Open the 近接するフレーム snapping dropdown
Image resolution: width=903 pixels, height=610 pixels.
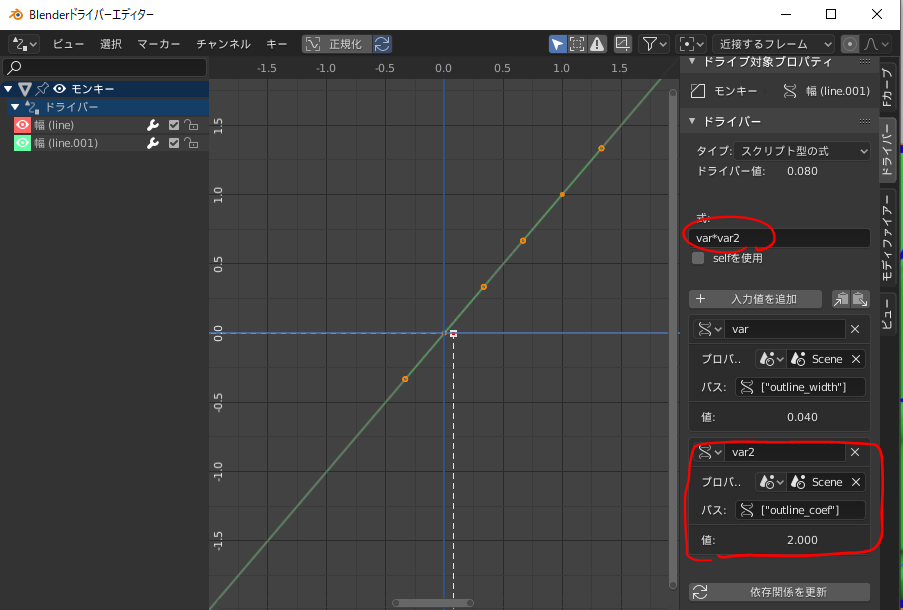(x=774, y=44)
